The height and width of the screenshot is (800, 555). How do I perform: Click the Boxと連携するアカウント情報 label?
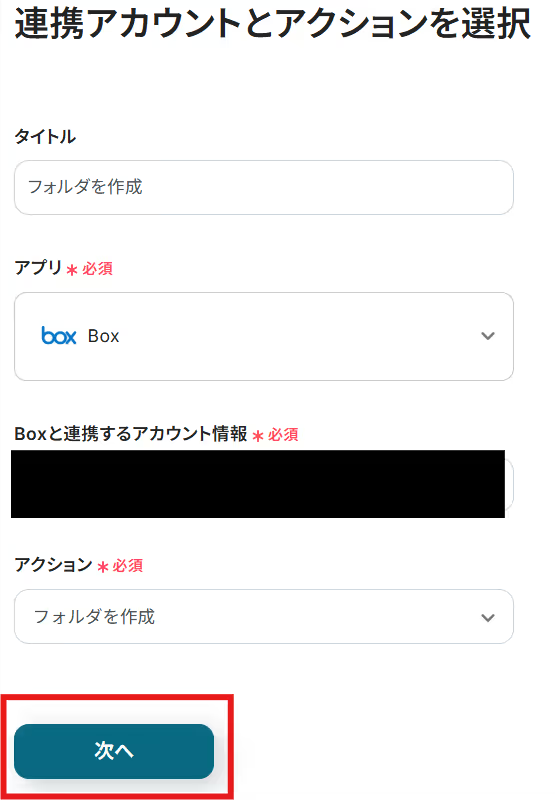tap(131, 434)
